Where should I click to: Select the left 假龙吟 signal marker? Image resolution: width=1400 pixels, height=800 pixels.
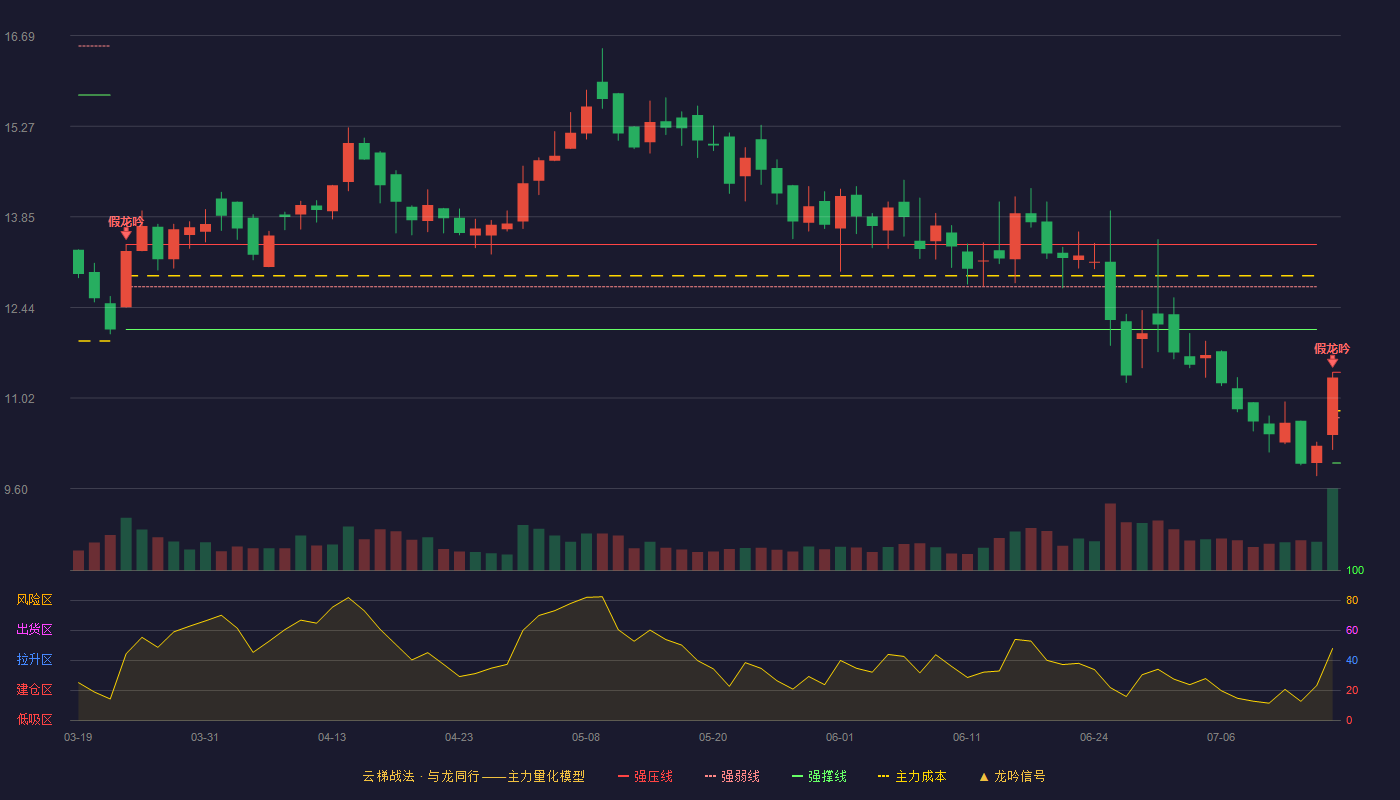[x=126, y=227]
